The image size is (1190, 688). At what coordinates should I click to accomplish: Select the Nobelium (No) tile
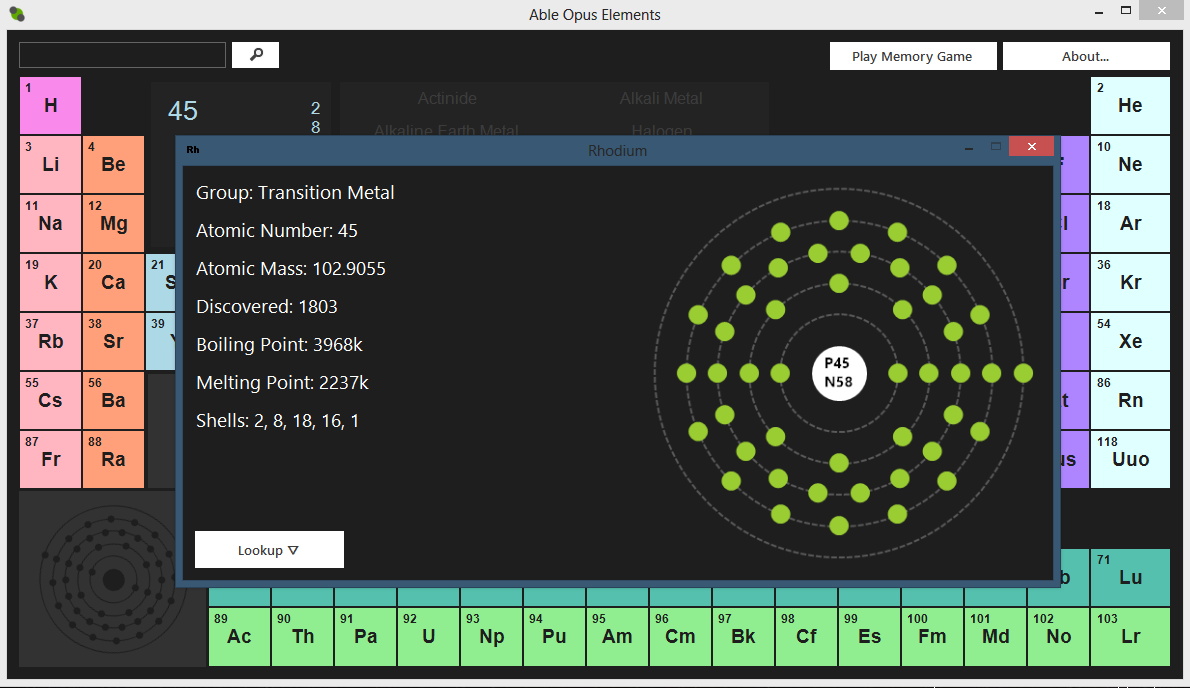coord(1058,636)
